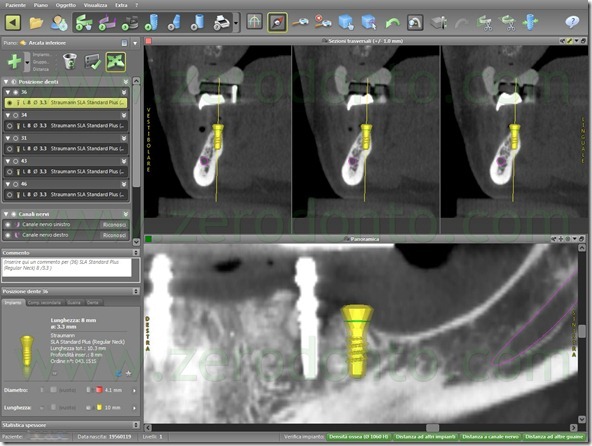
Task: Select workflow step 3 gray model icon
Action: click(131, 23)
